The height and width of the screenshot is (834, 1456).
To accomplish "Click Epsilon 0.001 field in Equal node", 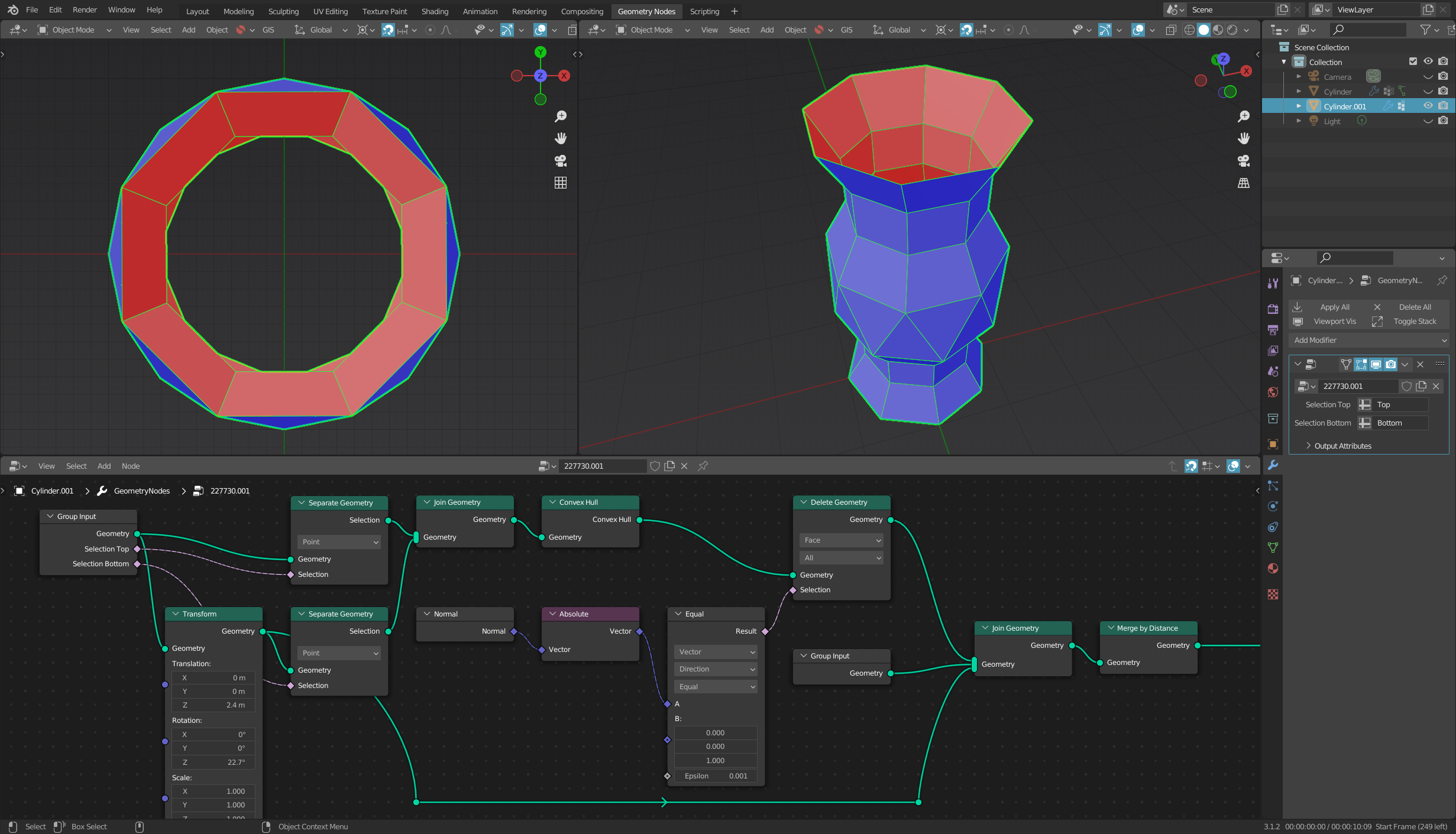I will 716,775.
